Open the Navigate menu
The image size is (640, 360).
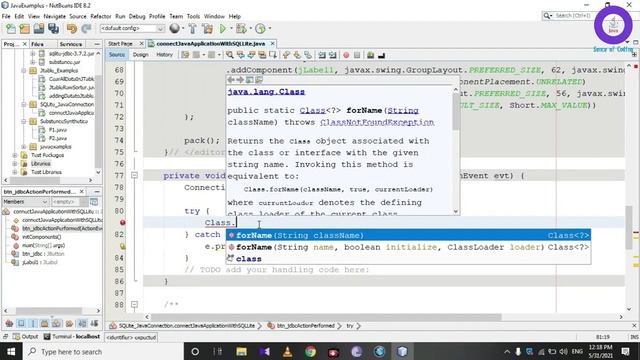coord(54,16)
